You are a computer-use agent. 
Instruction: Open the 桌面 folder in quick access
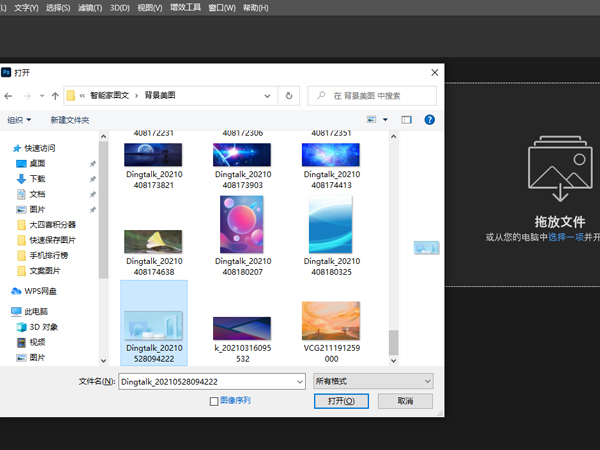coord(37,163)
